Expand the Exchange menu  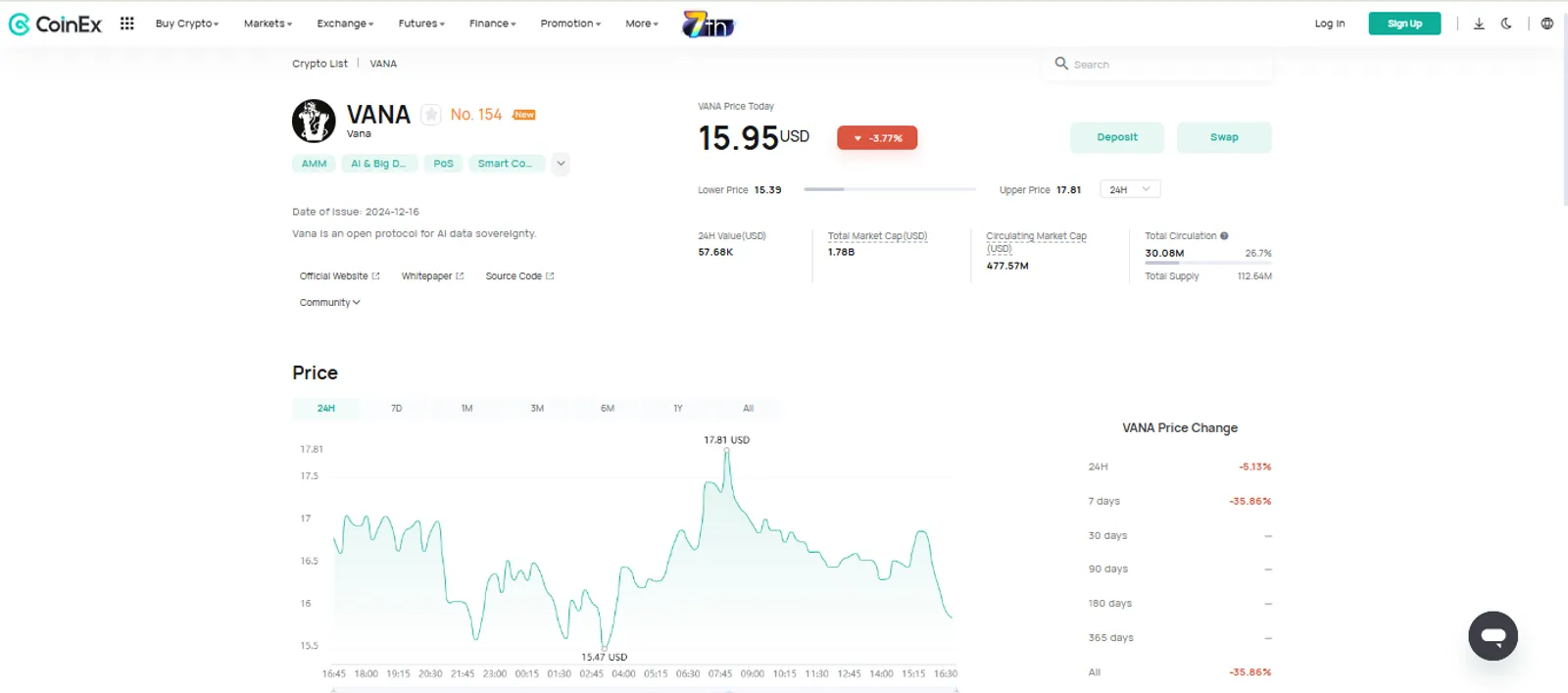pos(345,24)
